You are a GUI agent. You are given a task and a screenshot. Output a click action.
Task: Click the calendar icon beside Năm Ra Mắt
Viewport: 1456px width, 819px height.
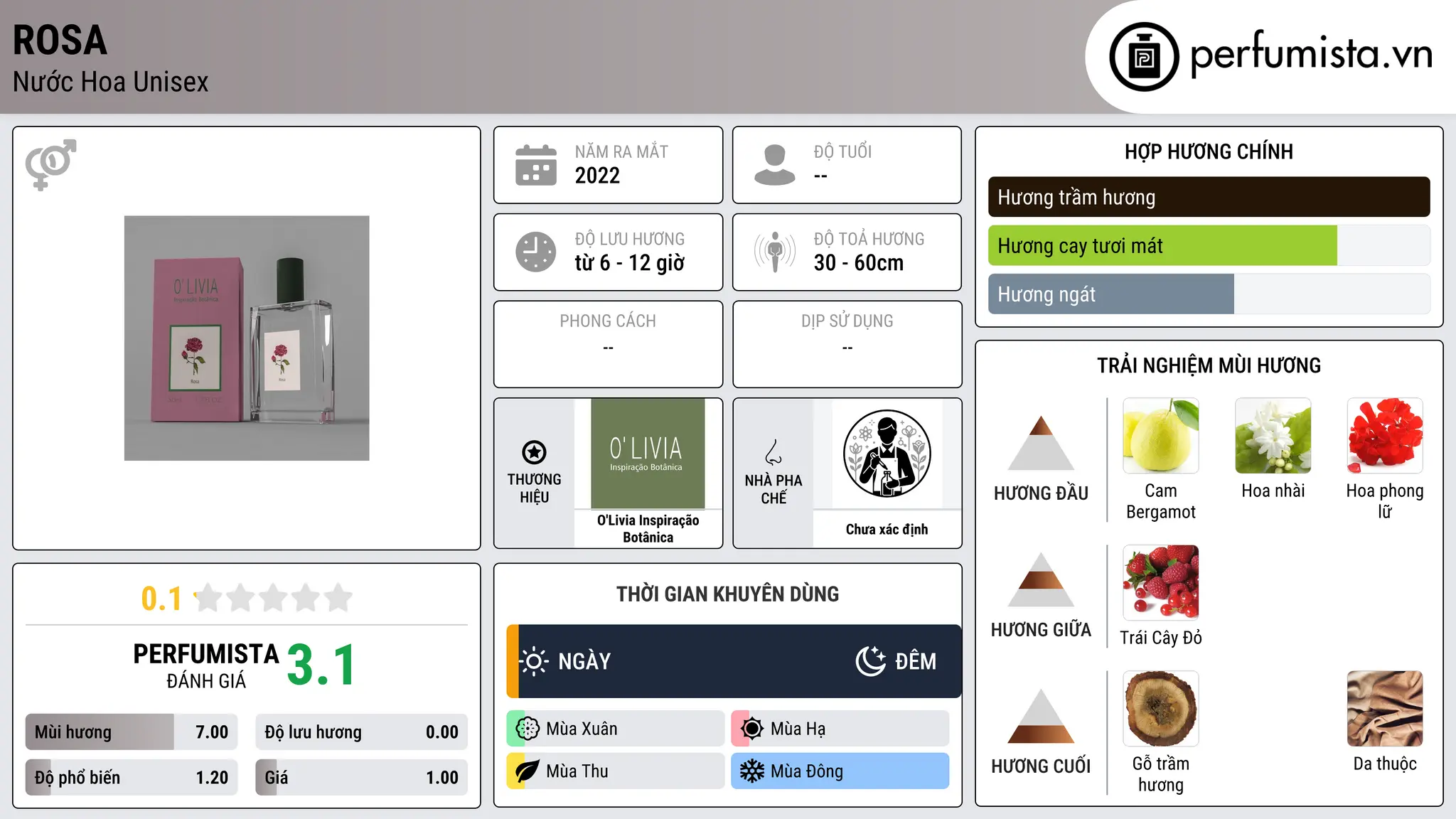click(x=536, y=165)
